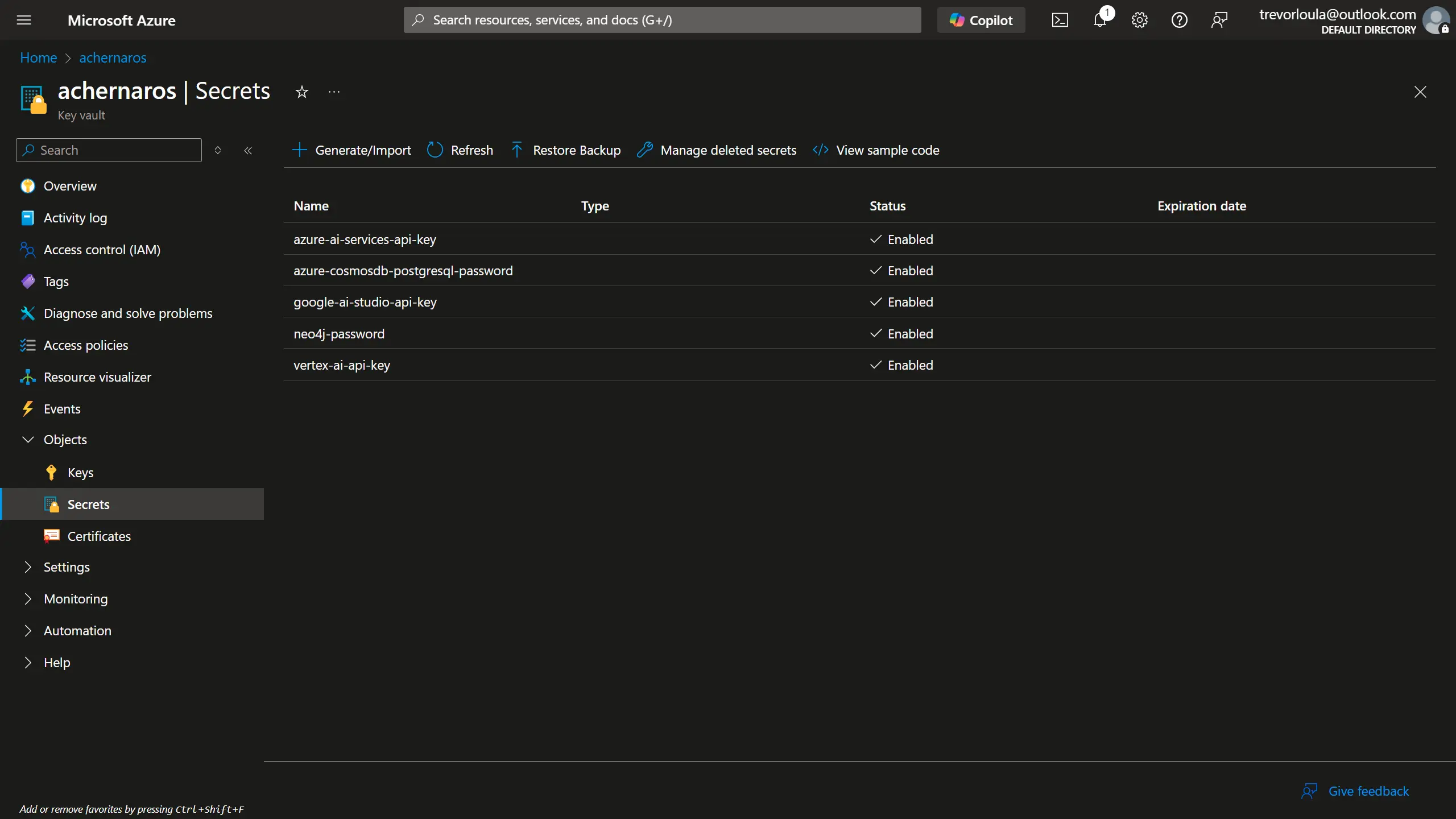Open Cloud Shell from the top bar
The image size is (1456, 819).
pyautogui.click(x=1060, y=20)
